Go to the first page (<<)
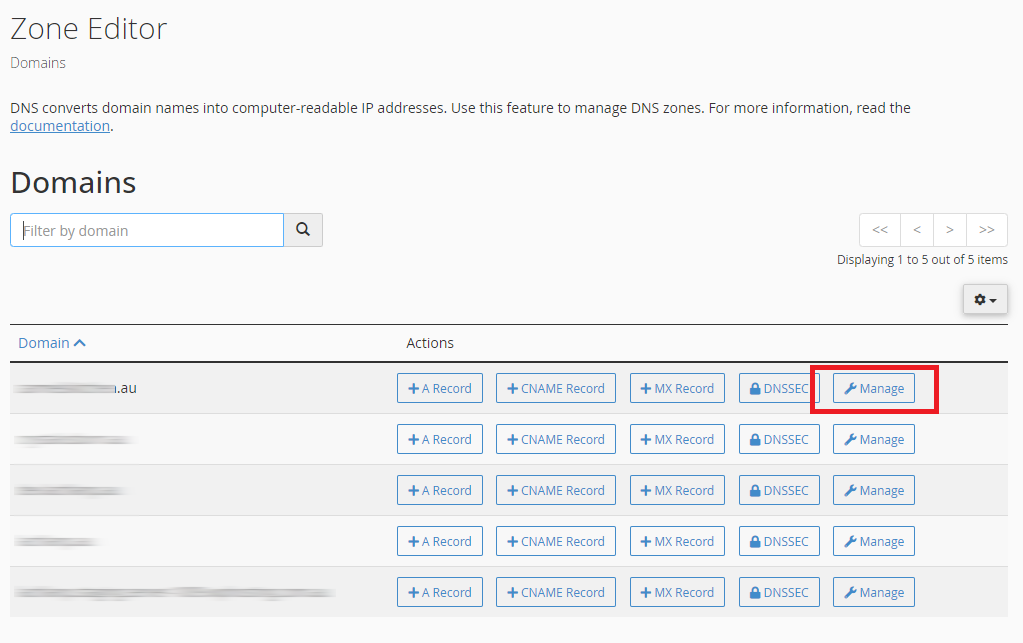Screen dimensions: 1023x643 pos(880,230)
